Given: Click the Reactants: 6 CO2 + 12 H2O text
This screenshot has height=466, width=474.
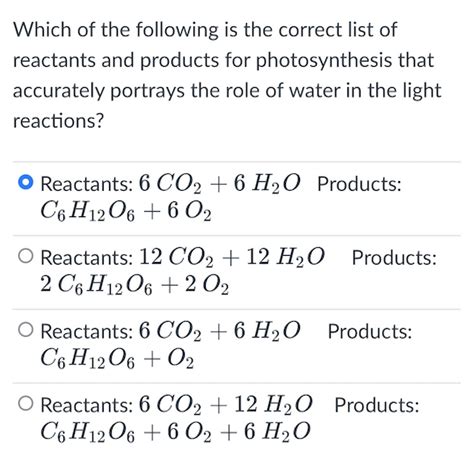Looking at the screenshot, I should [176, 405].
